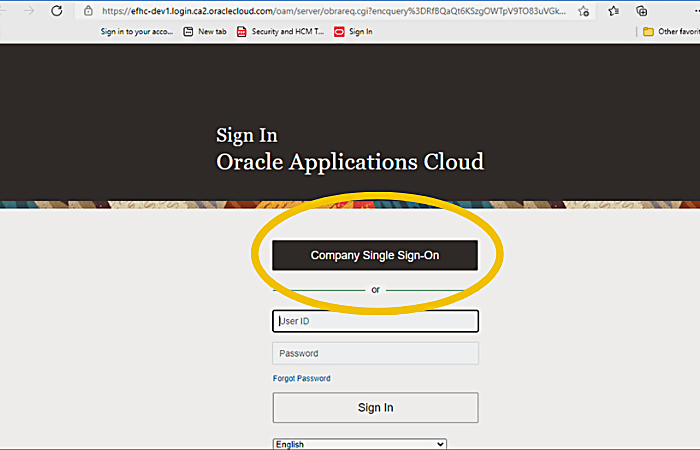Open the New tab bookmark
The image size is (700, 450).
[206, 31]
